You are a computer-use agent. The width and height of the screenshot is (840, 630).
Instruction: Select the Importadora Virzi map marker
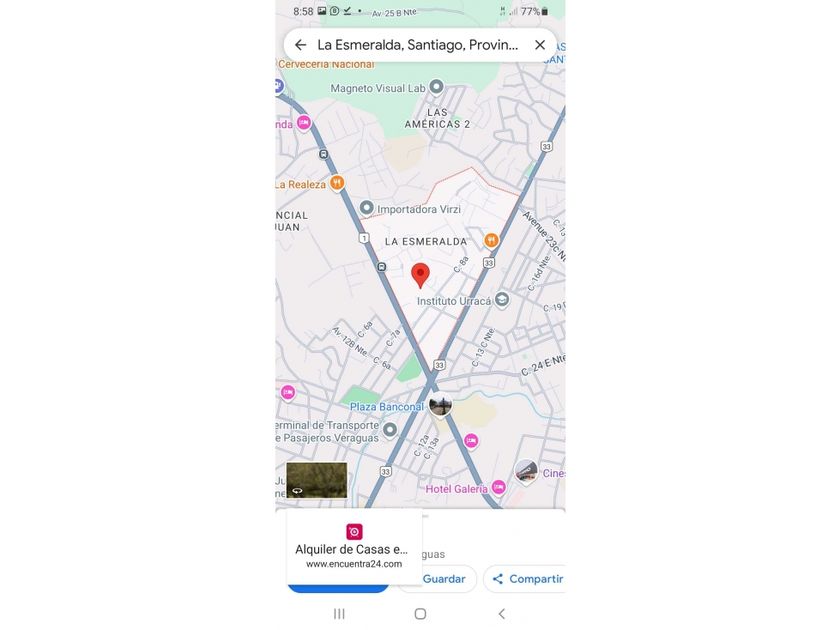click(366, 207)
